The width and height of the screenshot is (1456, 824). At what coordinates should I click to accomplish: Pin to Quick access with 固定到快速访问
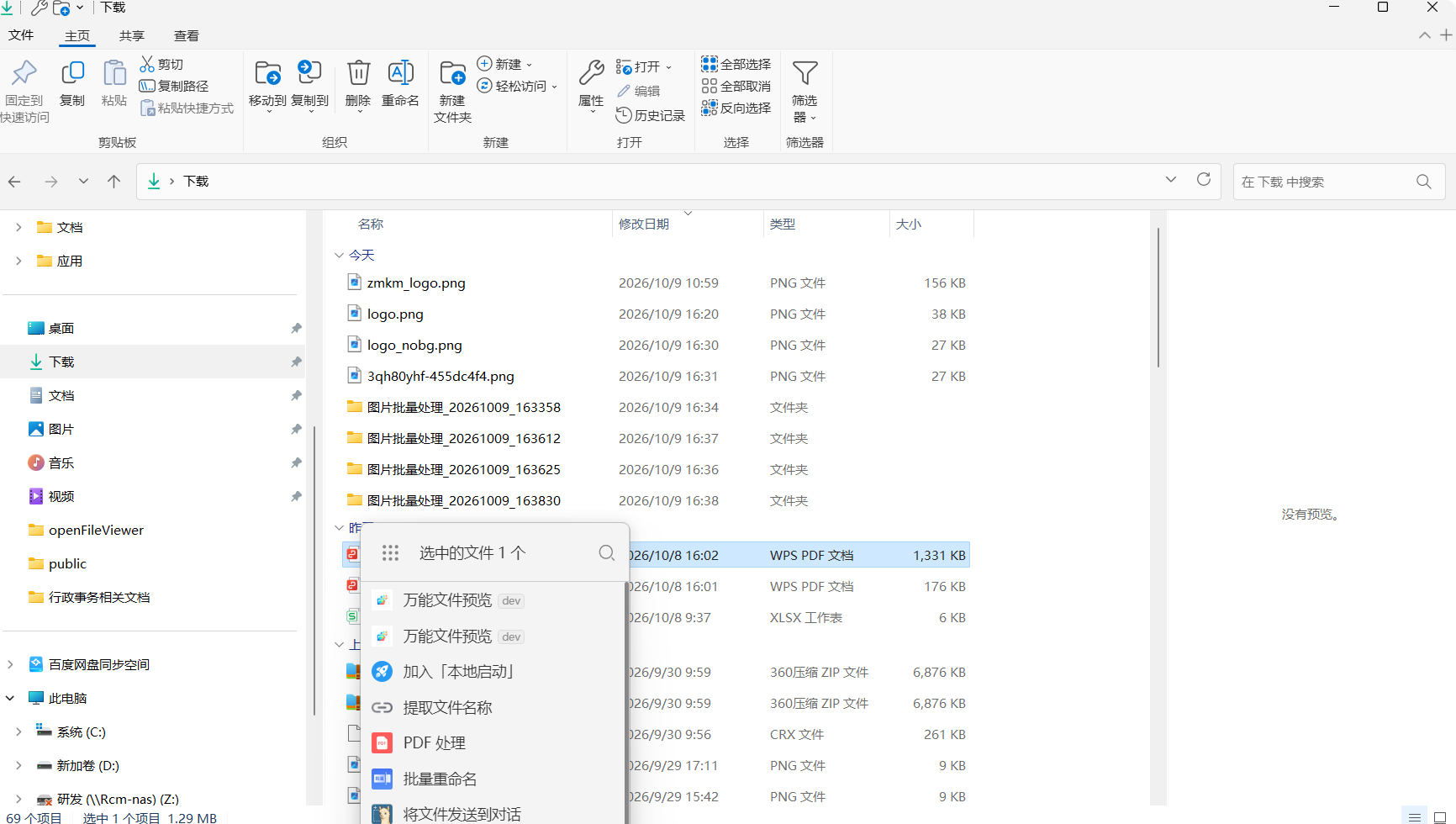coord(24,91)
